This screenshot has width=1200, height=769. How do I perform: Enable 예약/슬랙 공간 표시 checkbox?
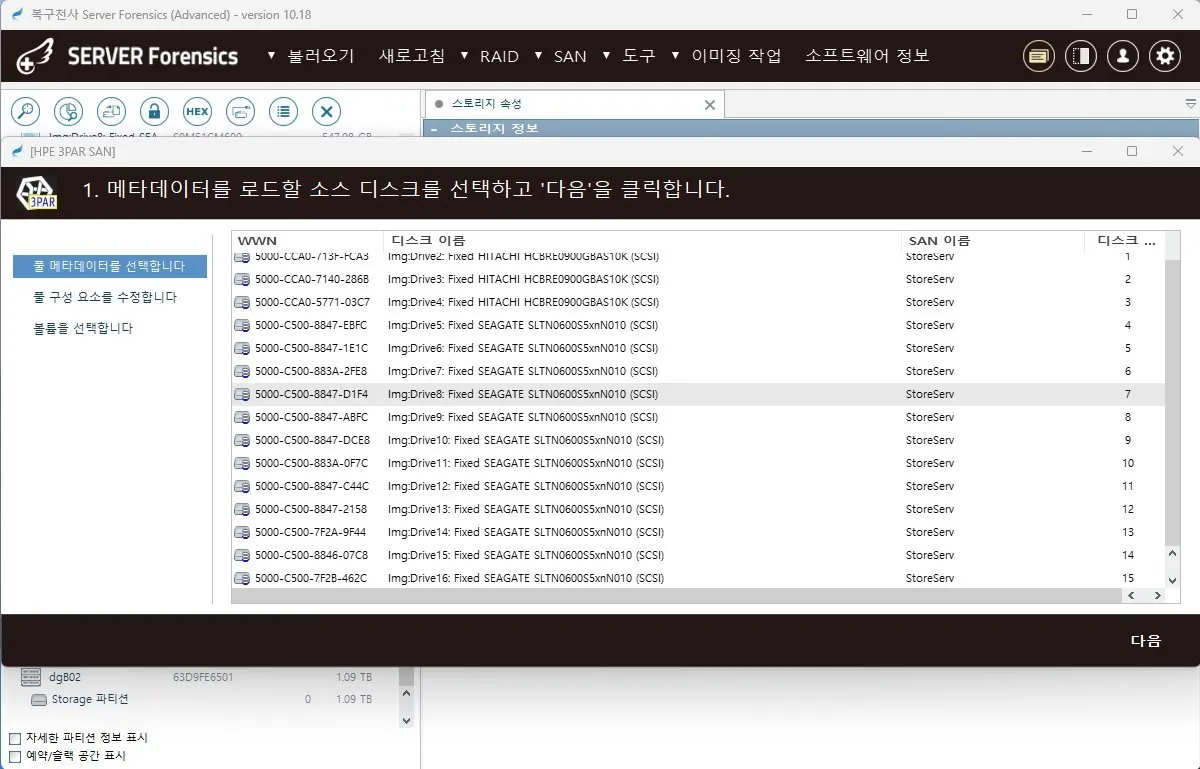[15, 756]
